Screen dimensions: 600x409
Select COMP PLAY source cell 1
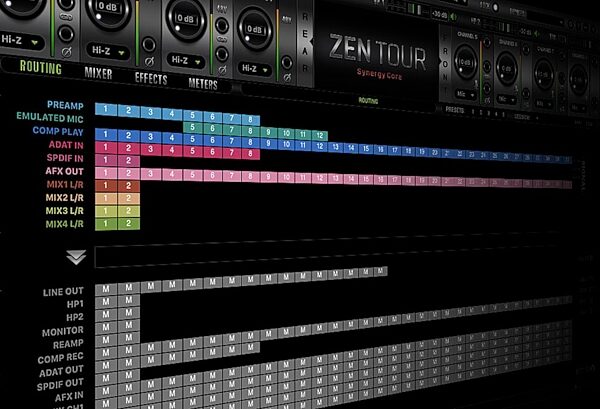coord(106,134)
